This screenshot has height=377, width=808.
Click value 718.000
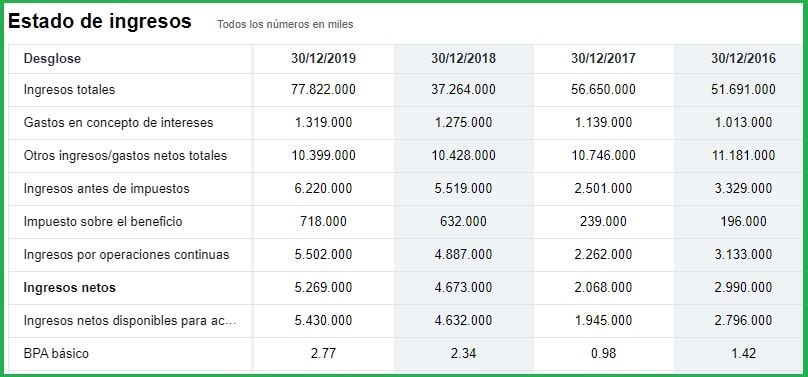click(323, 221)
